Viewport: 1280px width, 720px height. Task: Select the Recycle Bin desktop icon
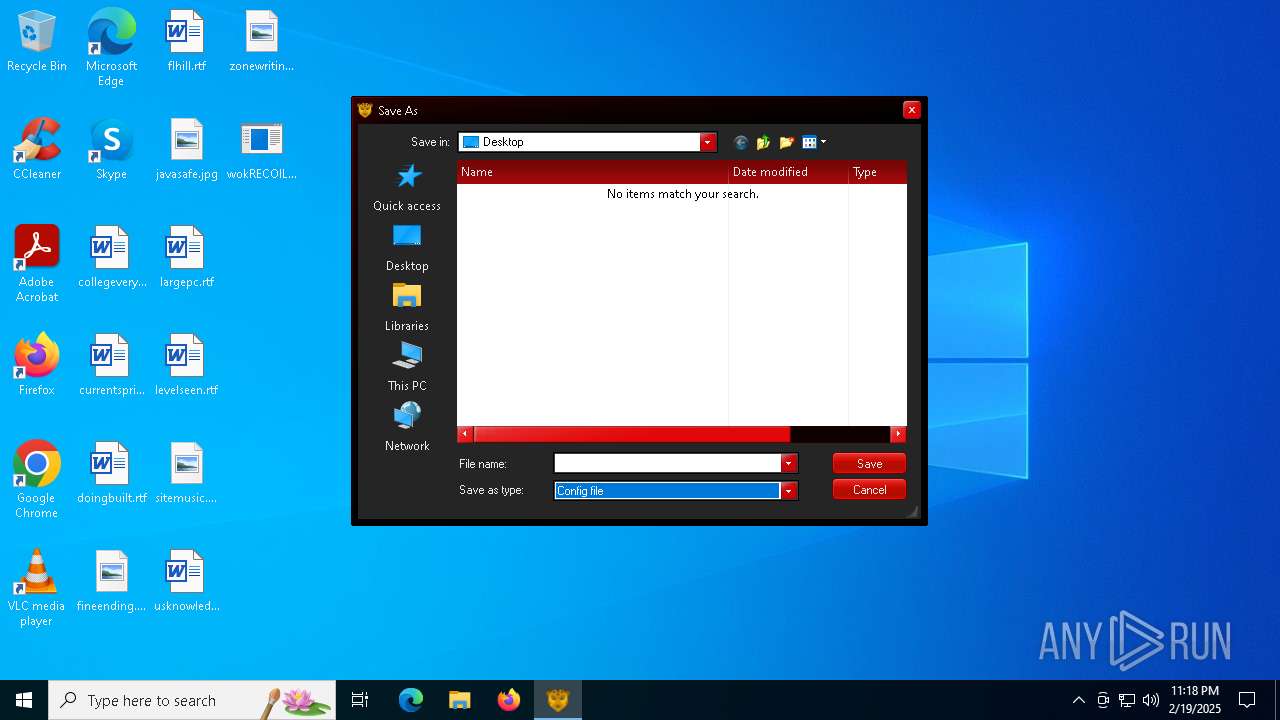(37, 42)
